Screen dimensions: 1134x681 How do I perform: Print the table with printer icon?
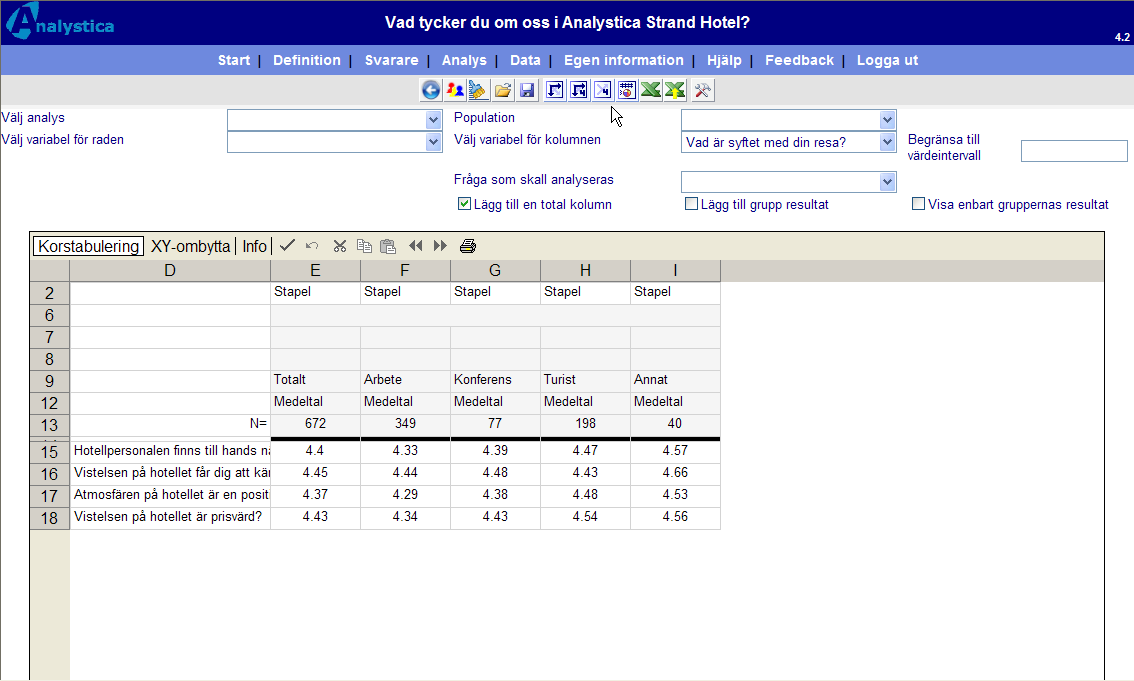tap(468, 246)
